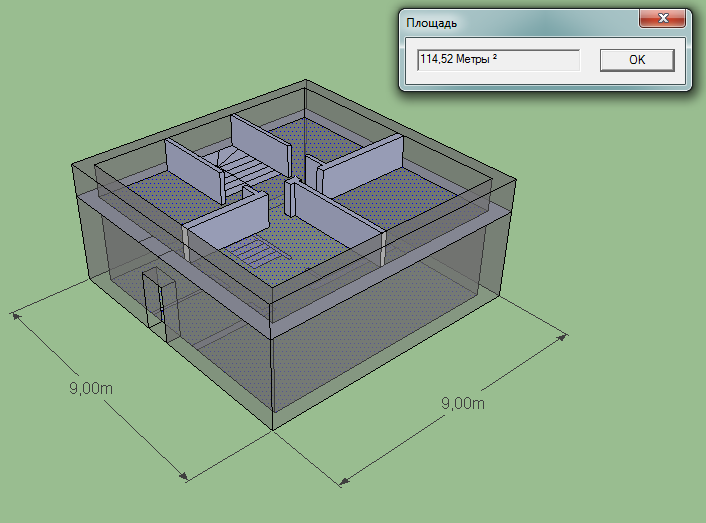Click the left 9,00m dimension label
This screenshot has height=523, width=706.
click(x=91, y=388)
